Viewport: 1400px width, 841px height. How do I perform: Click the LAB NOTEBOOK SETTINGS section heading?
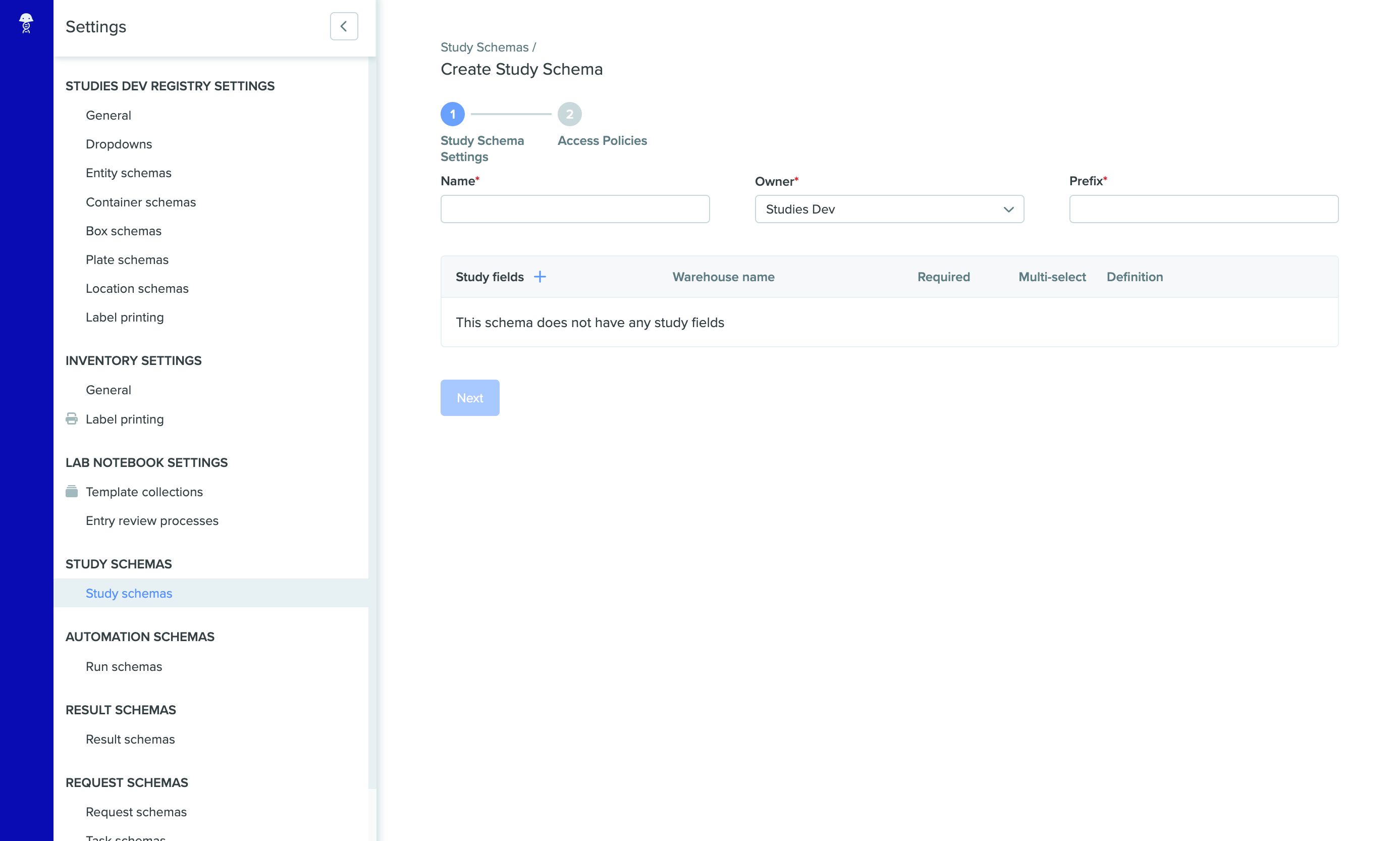point(147,462)
